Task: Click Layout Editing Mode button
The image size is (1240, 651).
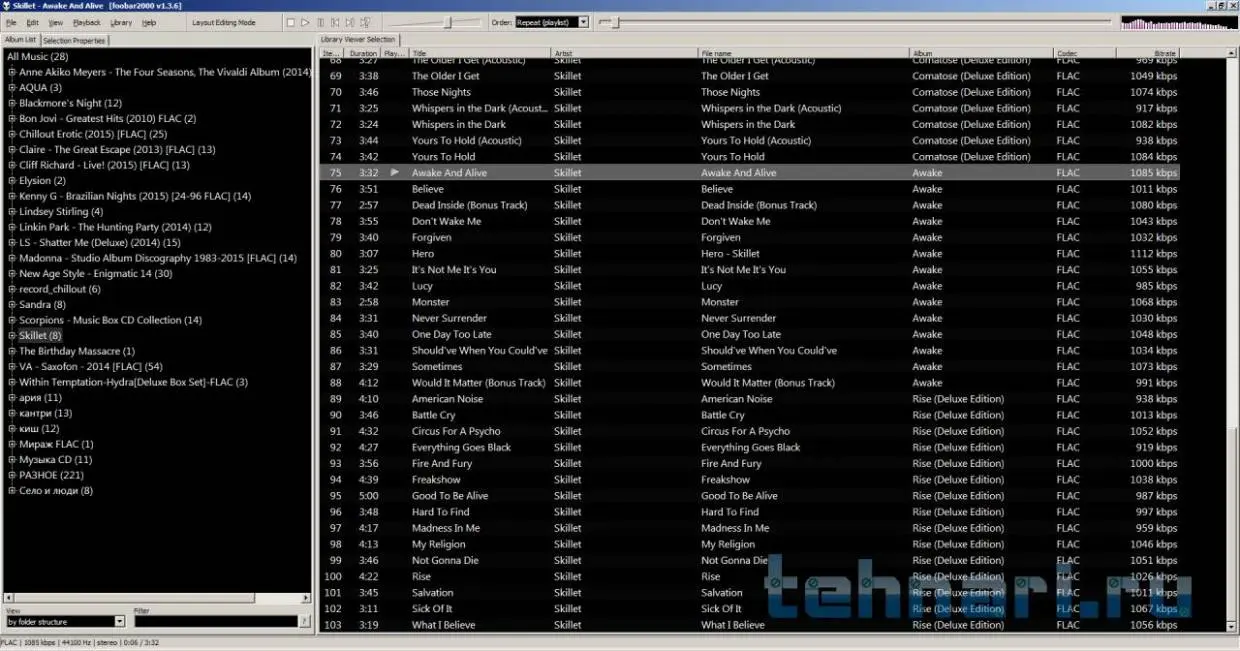Action: coord(224,22)
